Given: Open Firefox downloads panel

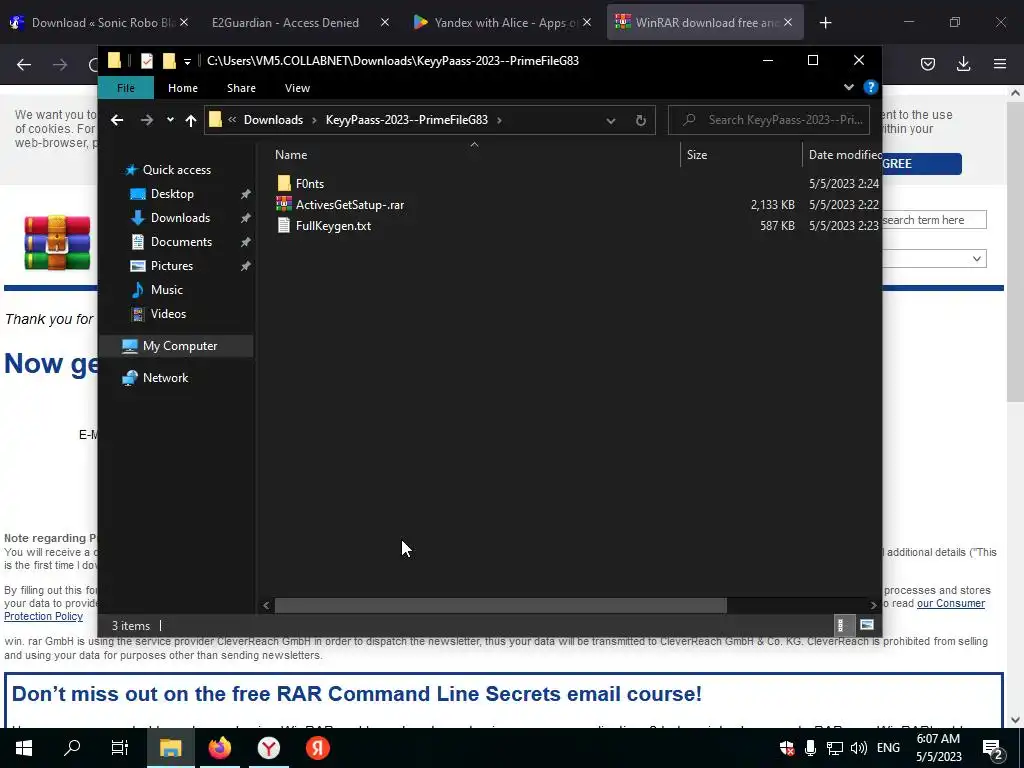Looking at the screenshot, I should (963, 64).
